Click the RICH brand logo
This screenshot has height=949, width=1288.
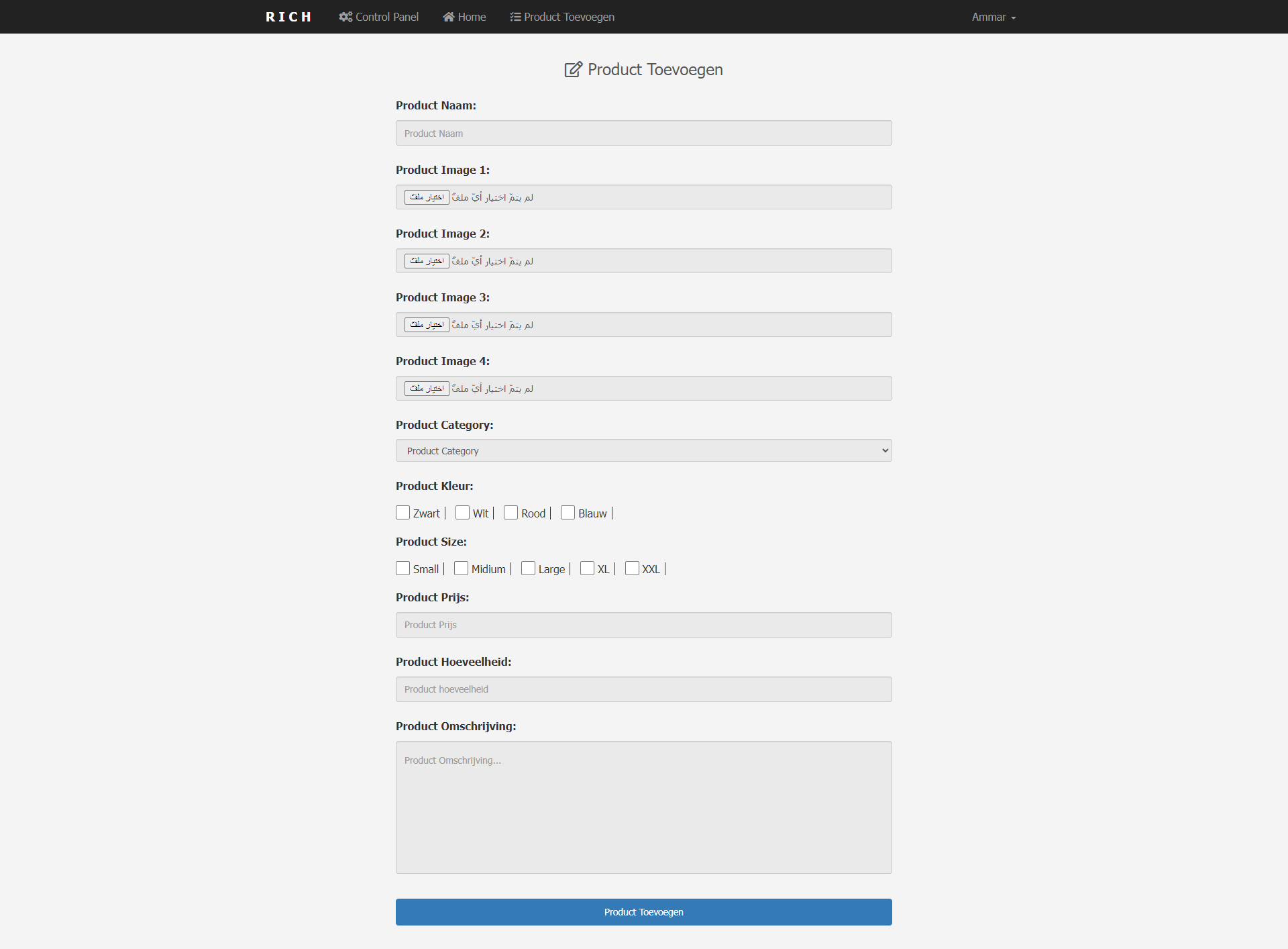[x=288, y=17]
